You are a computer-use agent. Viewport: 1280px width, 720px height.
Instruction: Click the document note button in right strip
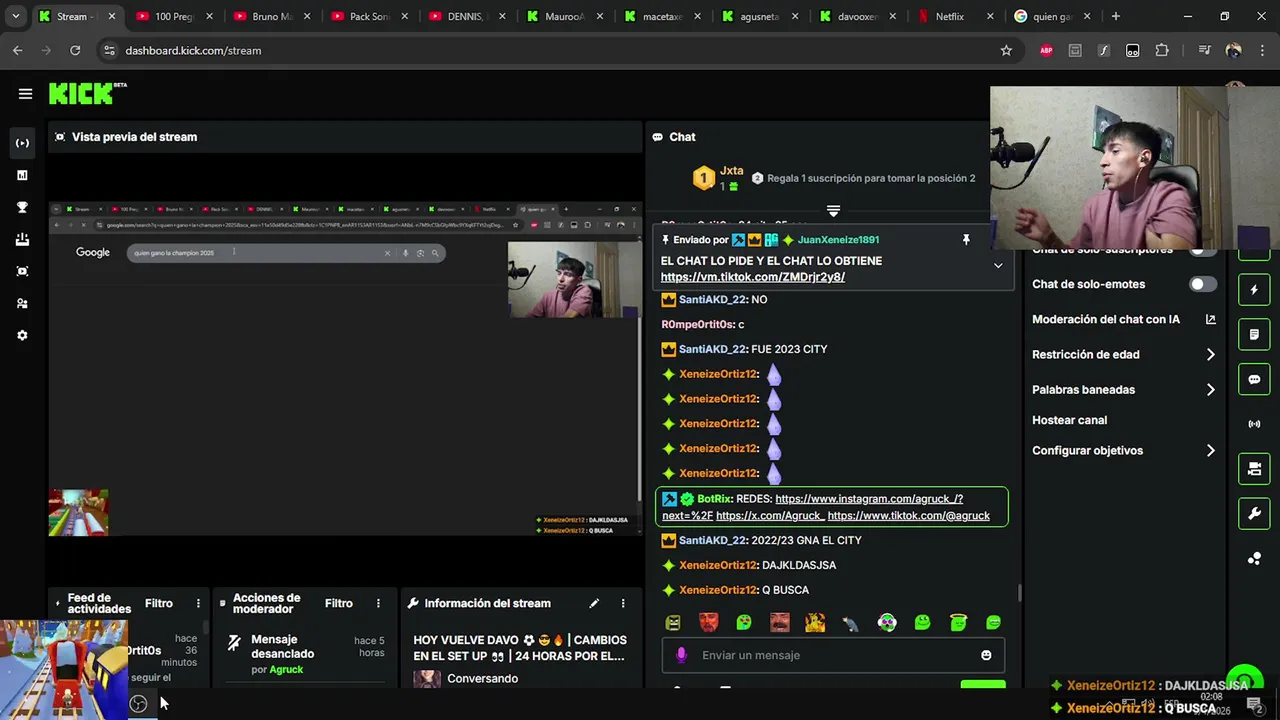(1254, 334)
